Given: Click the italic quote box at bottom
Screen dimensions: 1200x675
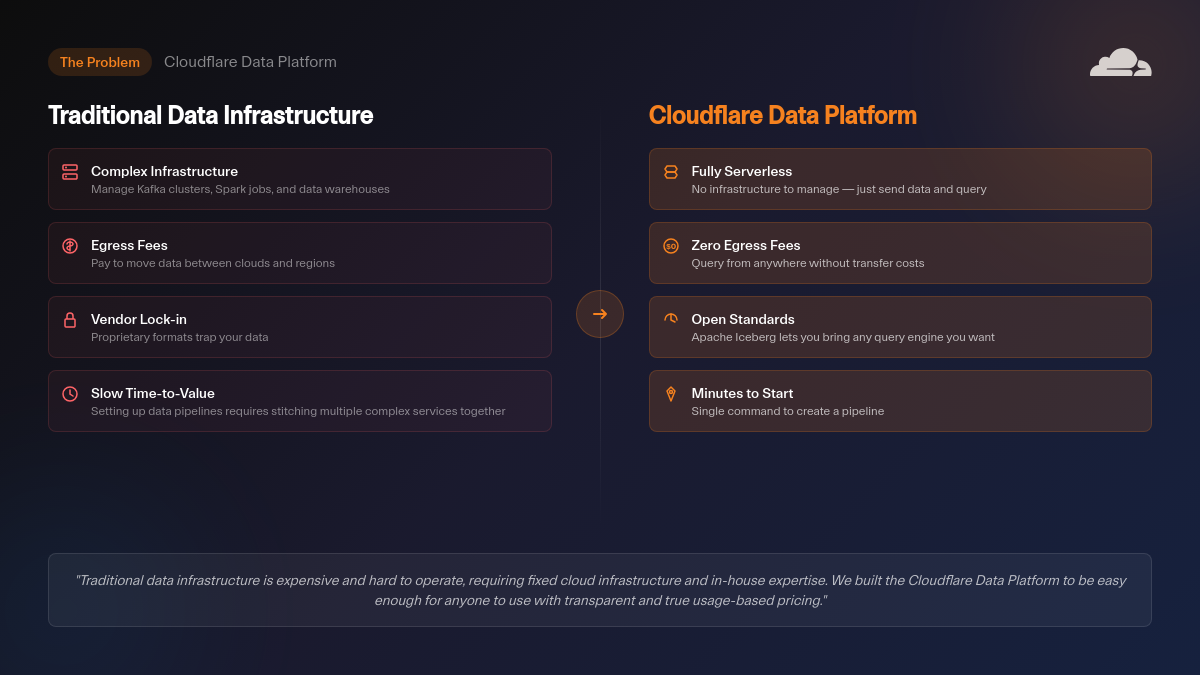Looking at the screenshot, I should pyautogui.click(x=600, y=590).
